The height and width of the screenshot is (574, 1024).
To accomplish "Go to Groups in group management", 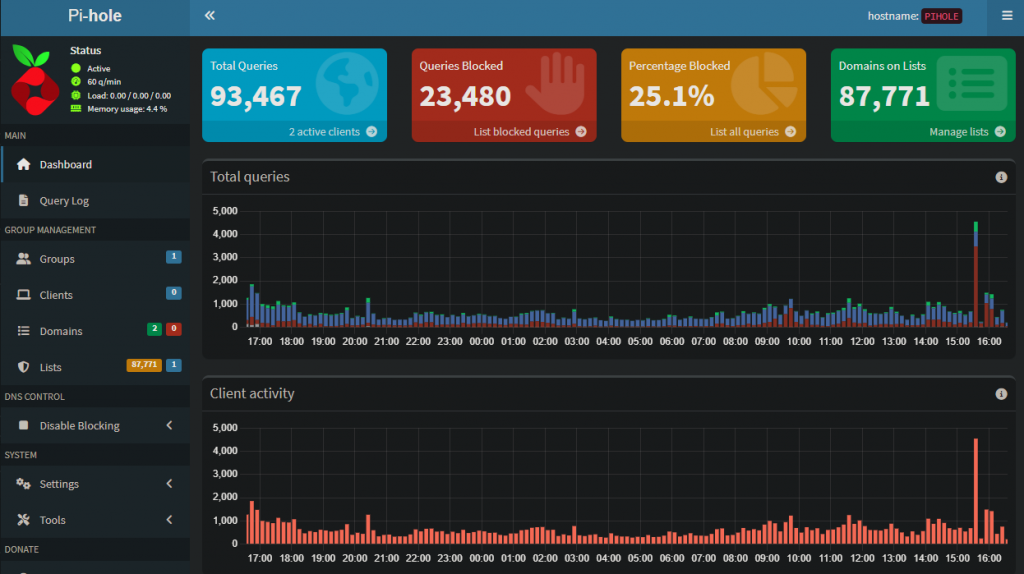I will 57,259.
